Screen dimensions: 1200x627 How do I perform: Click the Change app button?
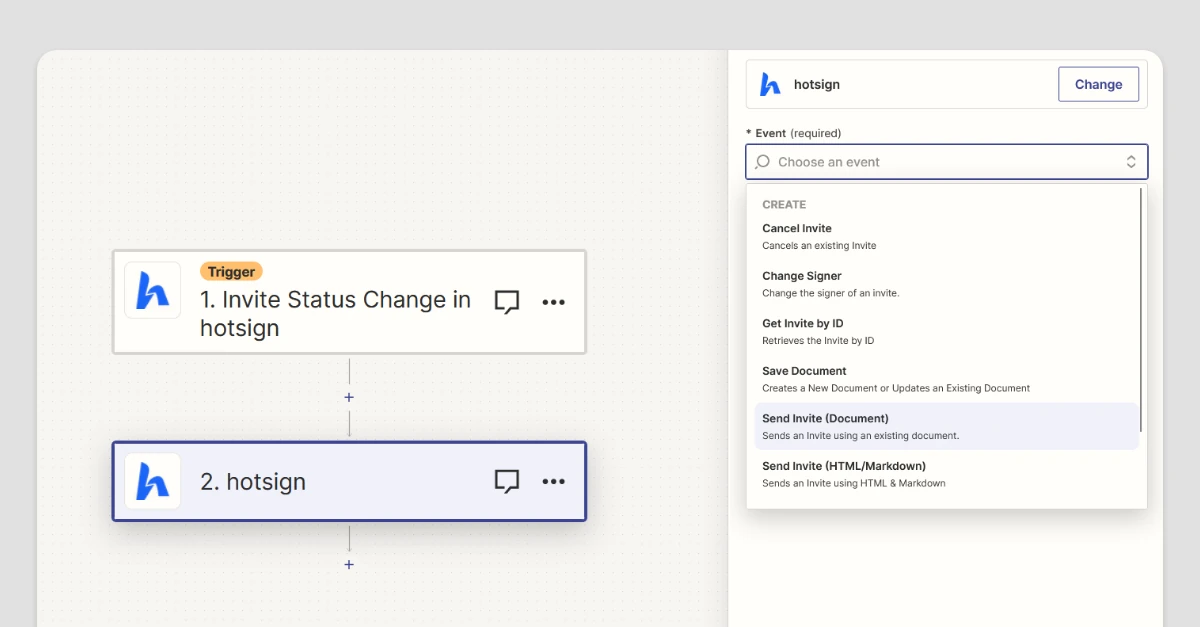pyautogui.click(x=1098, y=84)
